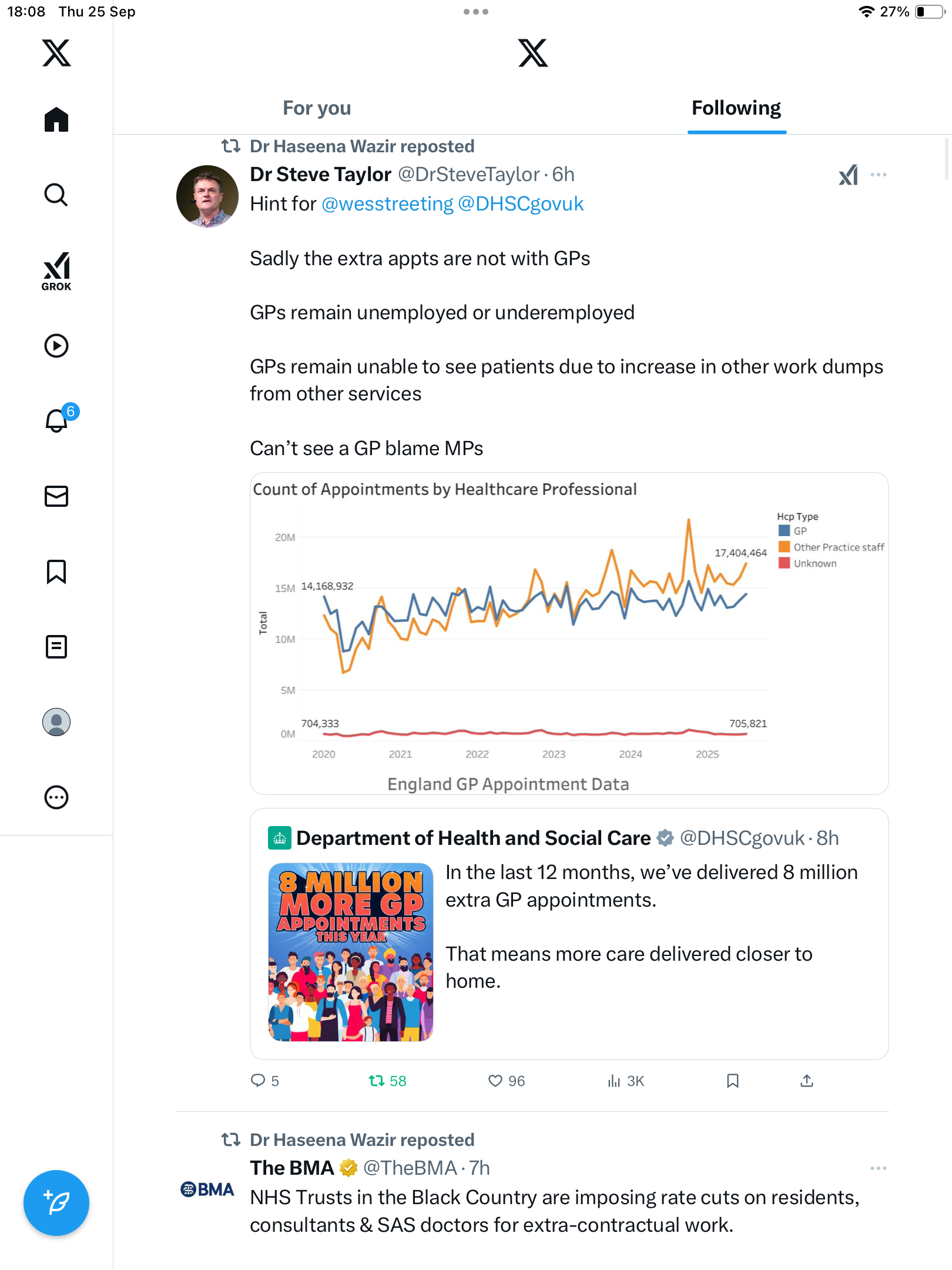Image resolution: width=952 pixels, height=1270 pixels.
Task: Open more options on The BMA post
Action: pyautogui.click(x=879, y=1168)
